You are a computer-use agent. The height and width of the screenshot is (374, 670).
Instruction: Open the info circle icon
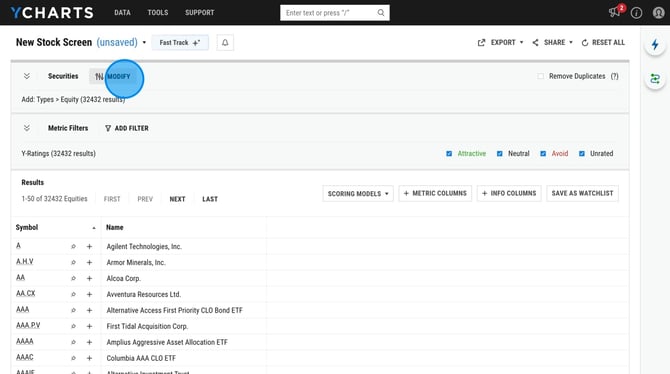pyautogui.click(x=636, y=13)
